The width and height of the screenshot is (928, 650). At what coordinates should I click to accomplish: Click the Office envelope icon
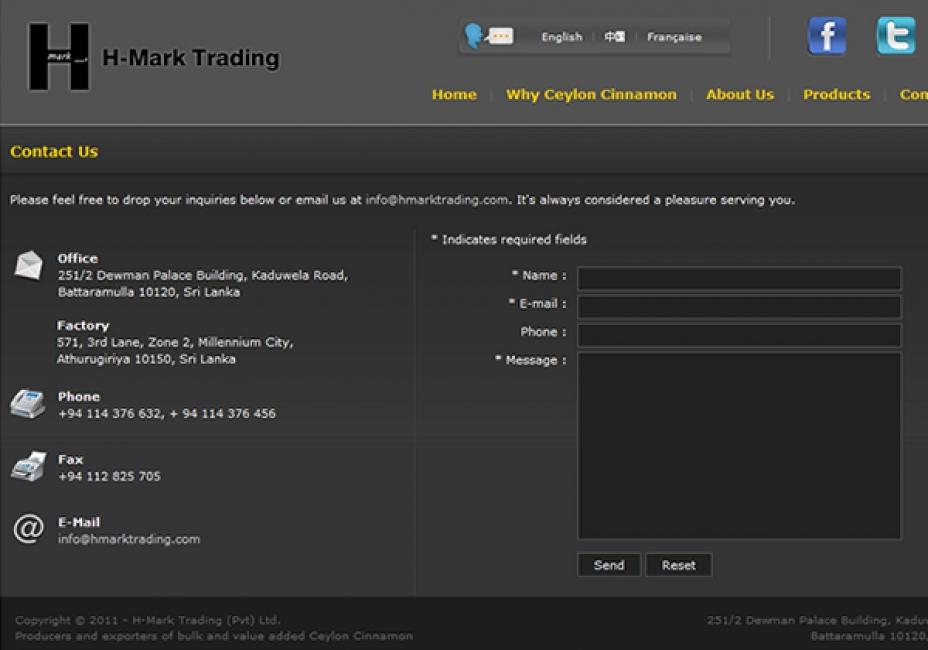(28, 265)
